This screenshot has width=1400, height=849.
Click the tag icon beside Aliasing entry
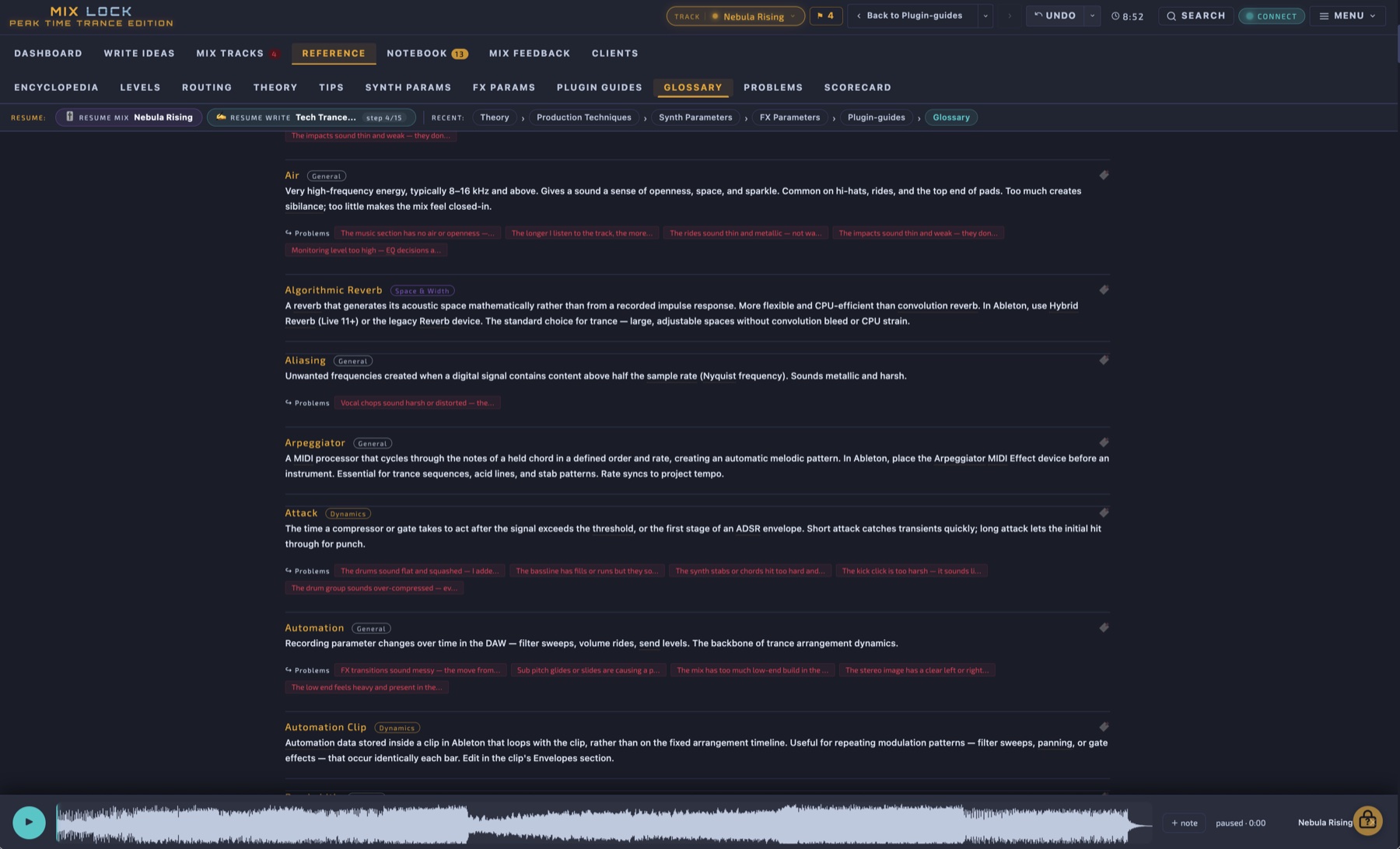click(x=1104, y=360)
